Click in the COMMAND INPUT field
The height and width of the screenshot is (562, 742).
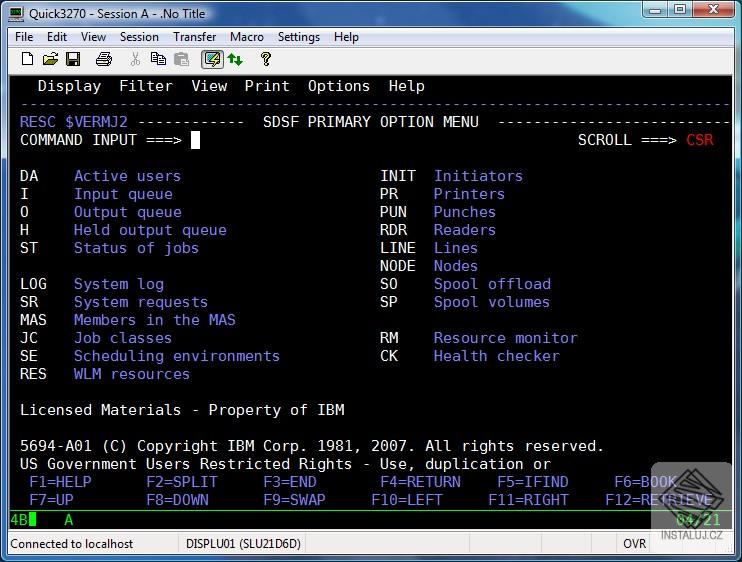(x=196, y=140)
